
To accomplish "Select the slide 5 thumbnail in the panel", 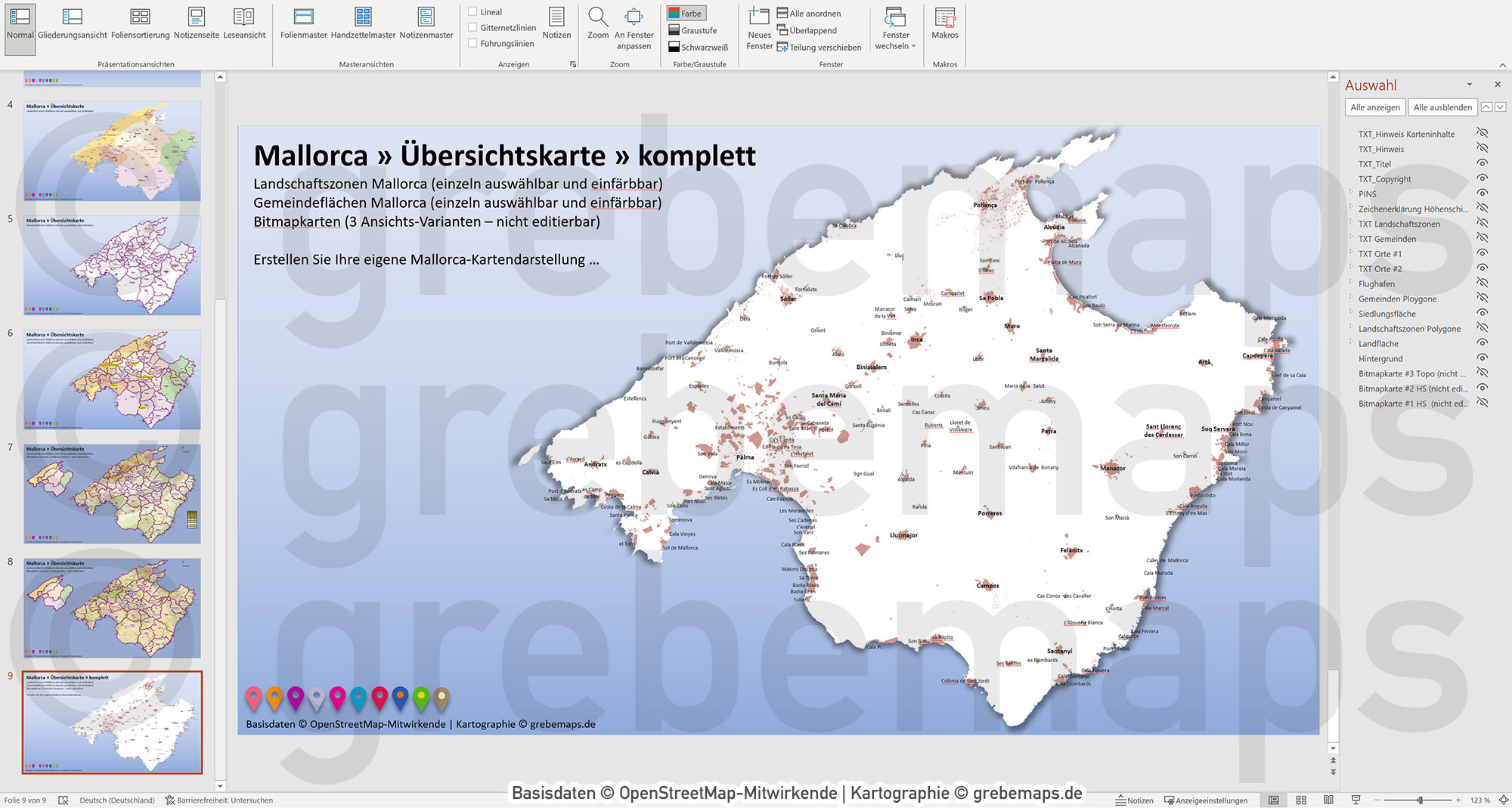I will (x=112, y=265).
